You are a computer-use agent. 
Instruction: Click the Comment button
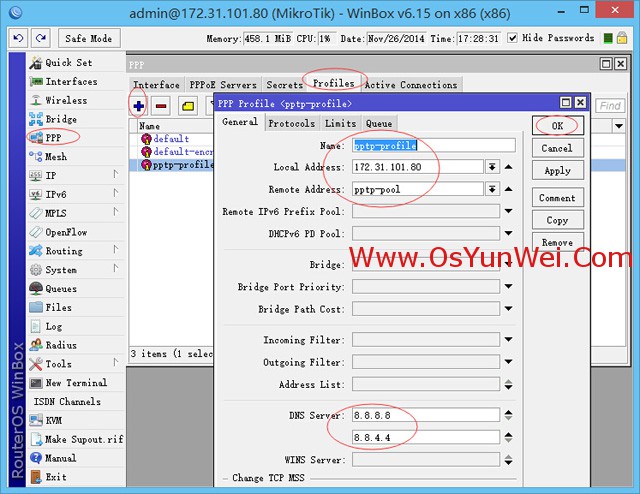[x=558, y=198]
